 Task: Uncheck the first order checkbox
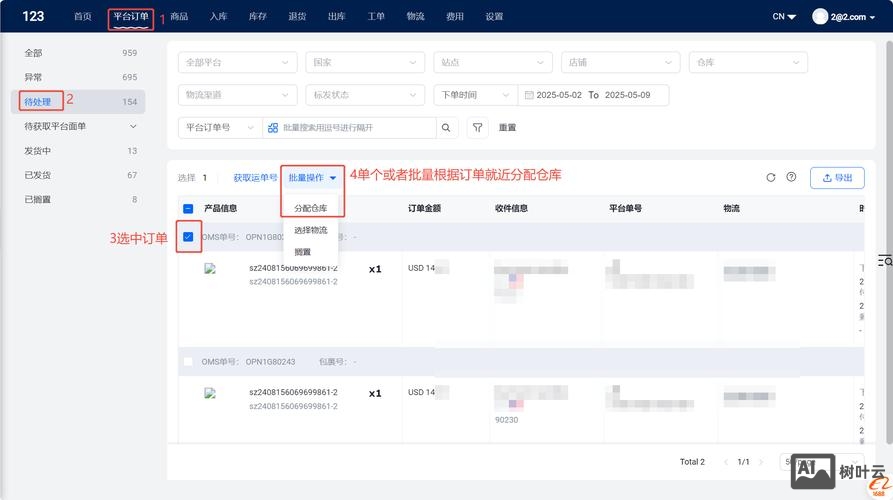click(x=188, y=236)
